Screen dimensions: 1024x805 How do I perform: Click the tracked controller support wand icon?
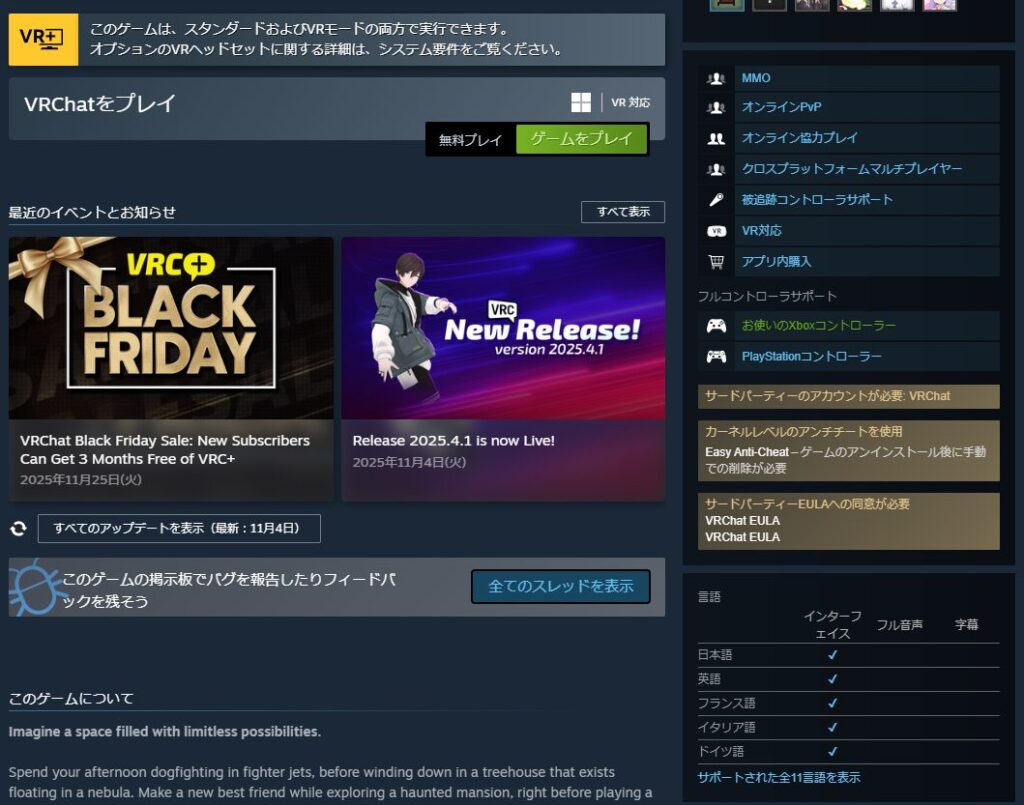click(716, 200)
